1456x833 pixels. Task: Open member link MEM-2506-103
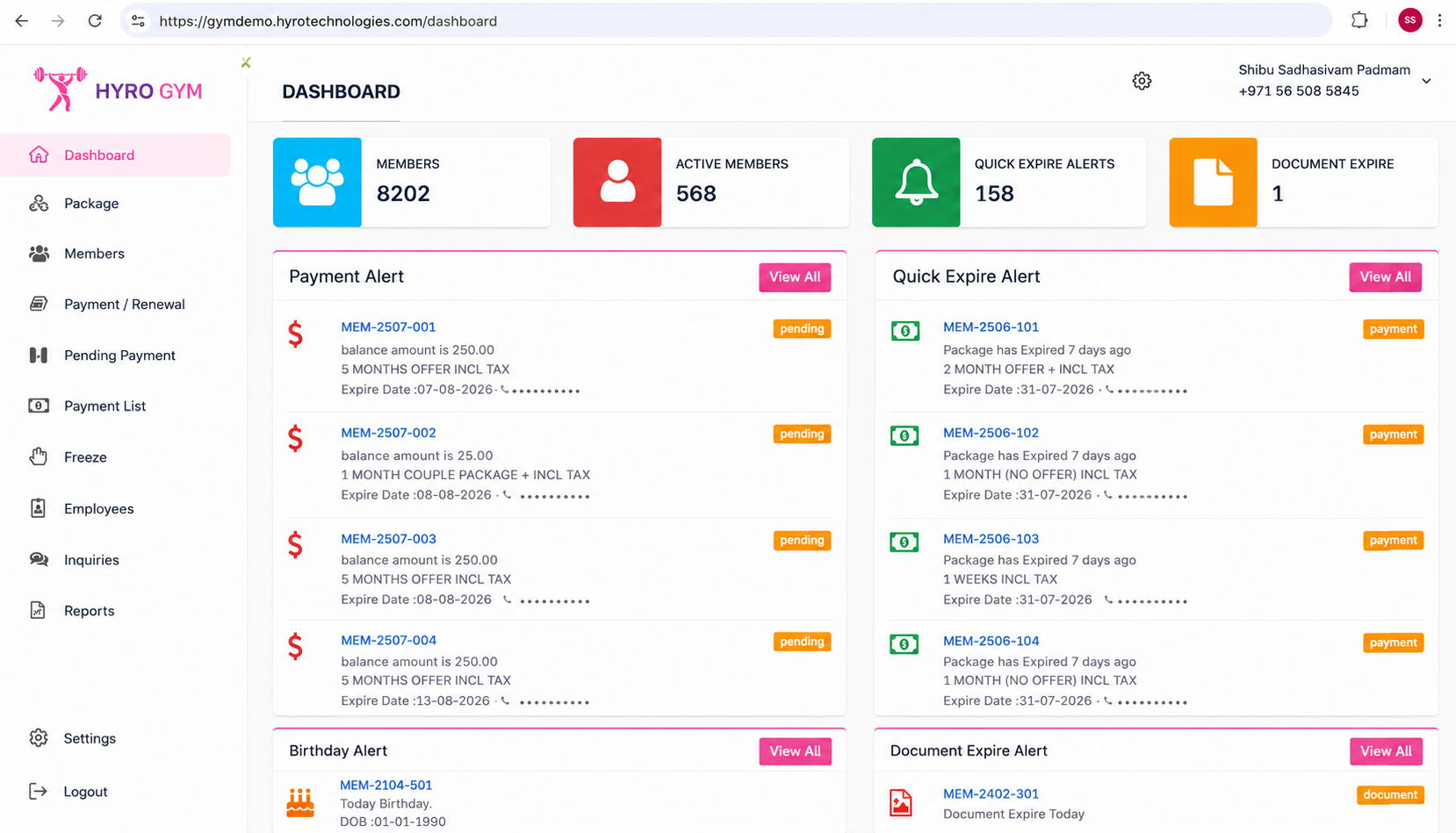[x=991, y=539]
